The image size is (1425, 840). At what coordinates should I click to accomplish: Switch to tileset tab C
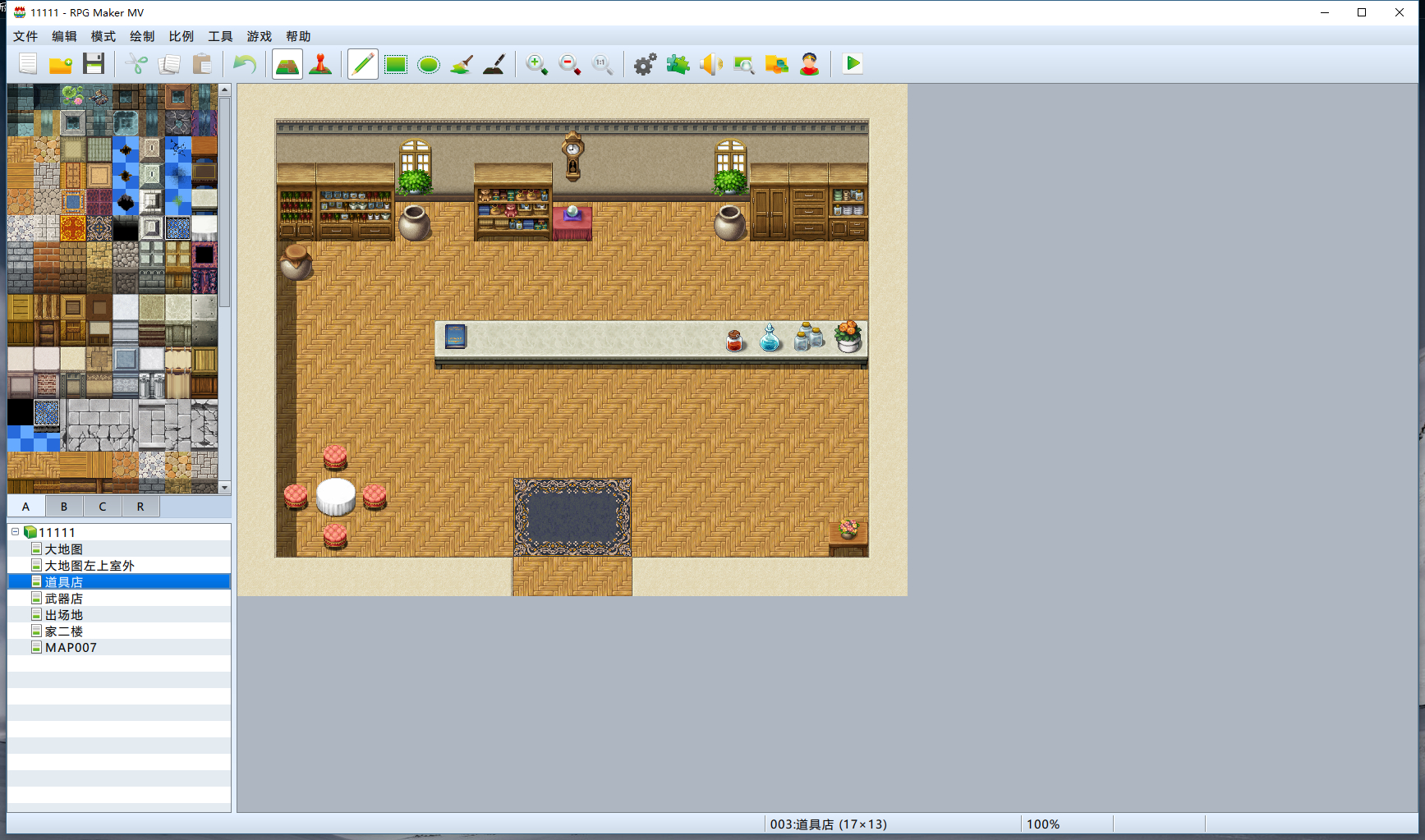pos(103,507)
